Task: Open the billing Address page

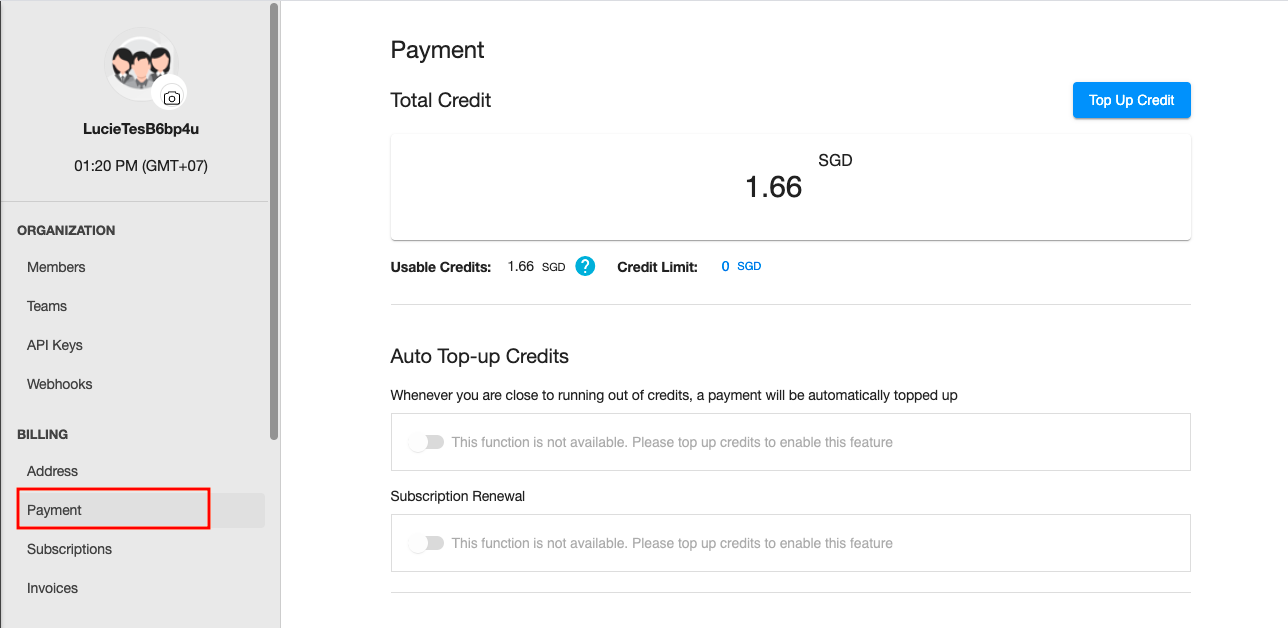Action: [x=52, y=471]
